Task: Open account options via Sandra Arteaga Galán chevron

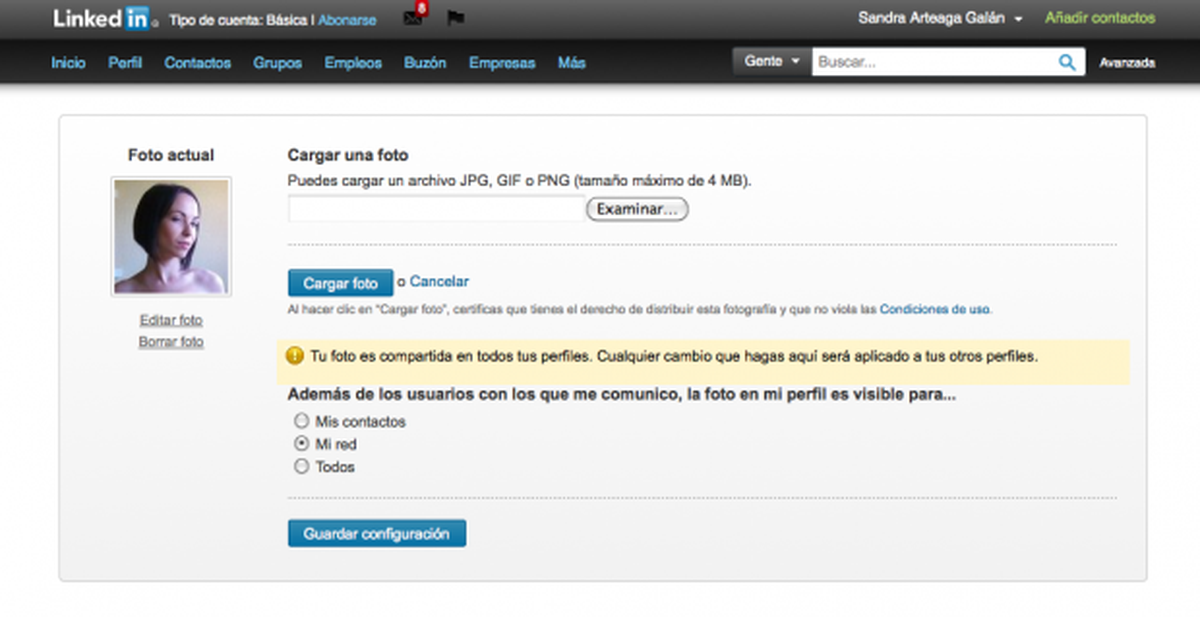Action: coord(1021,17)
